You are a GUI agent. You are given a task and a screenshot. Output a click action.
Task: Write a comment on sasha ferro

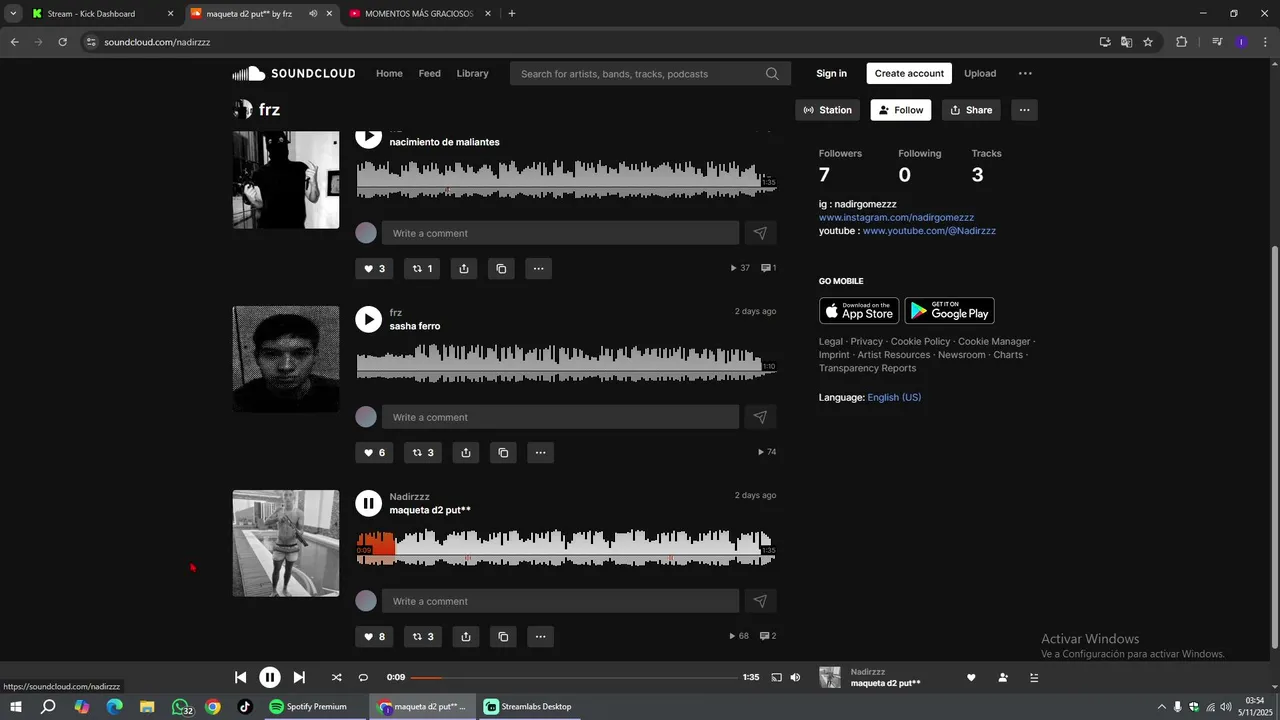click(560, 417)
